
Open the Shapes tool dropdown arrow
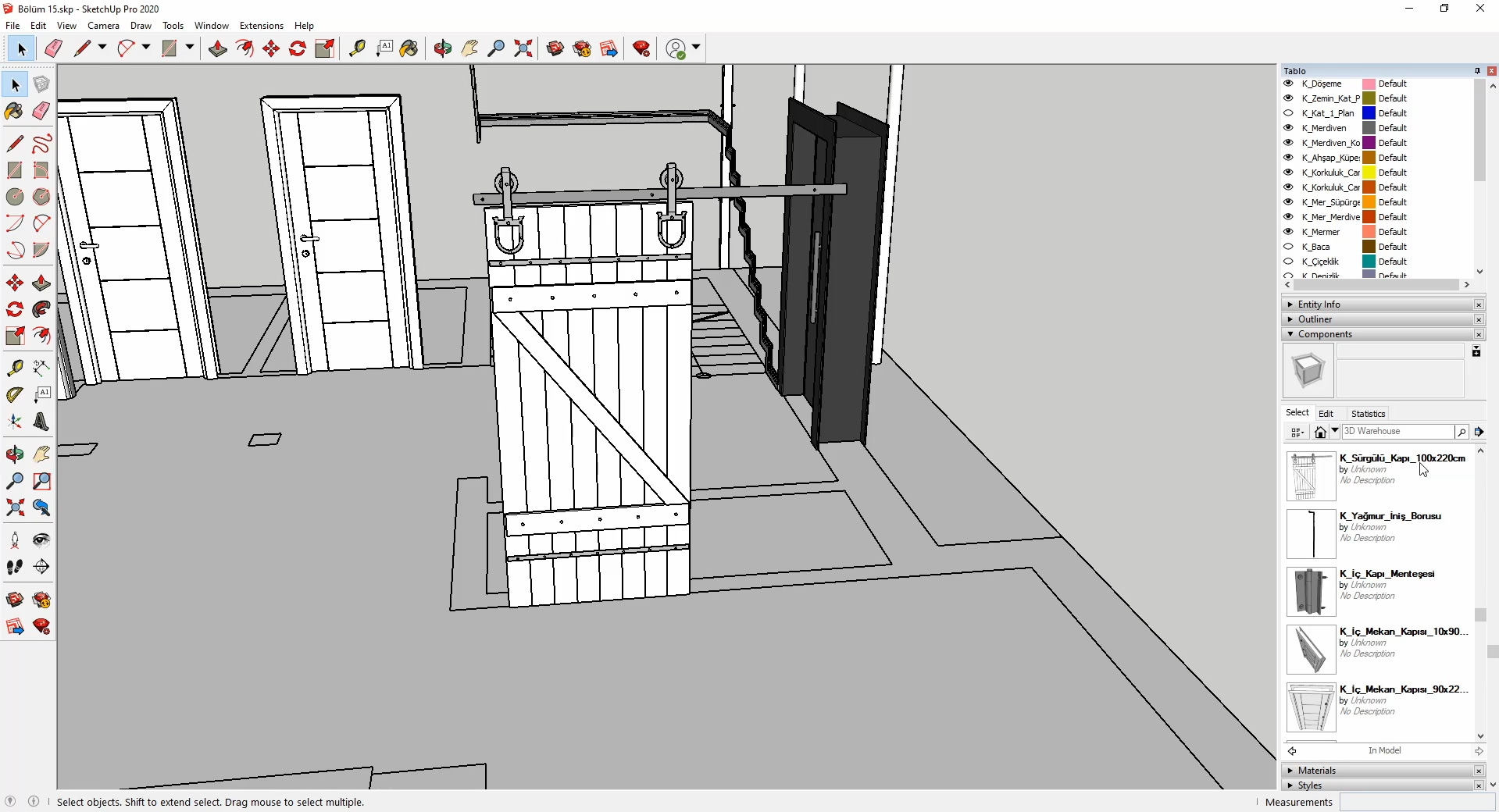(190, 48)
